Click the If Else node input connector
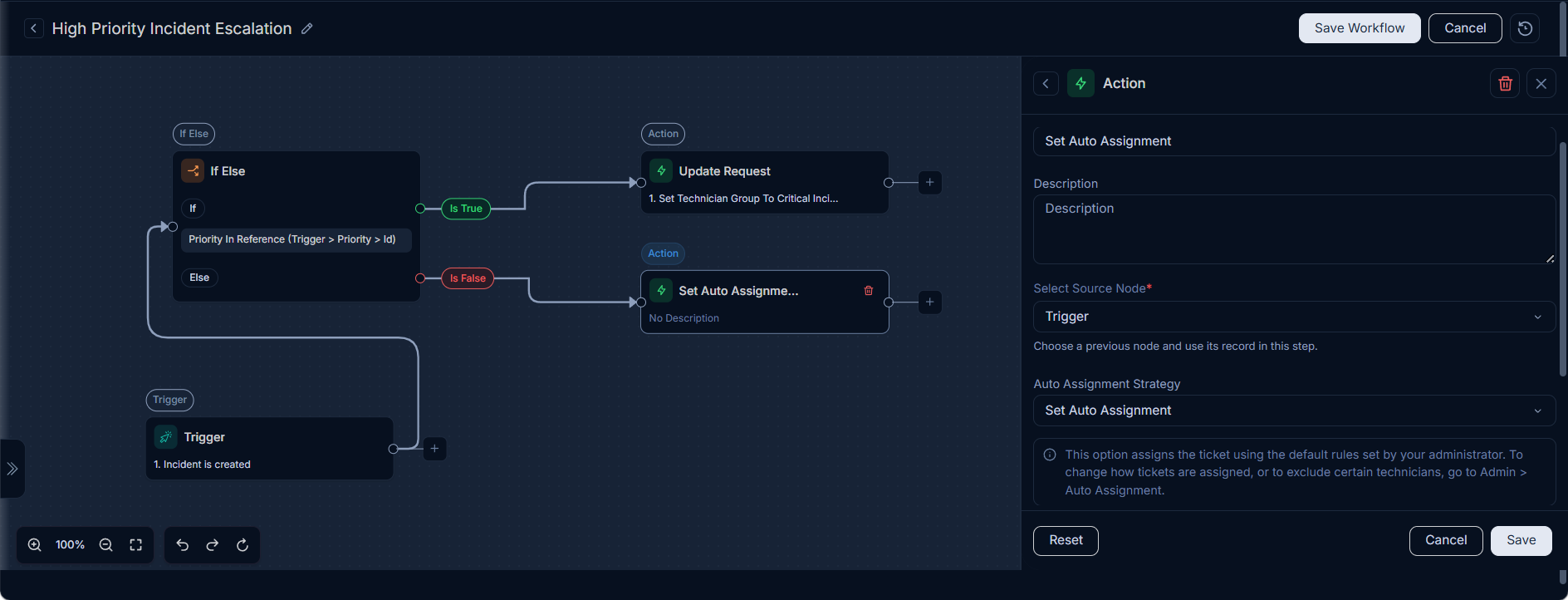The width and height of the screenshot is (1568, 600). [173, 227]
